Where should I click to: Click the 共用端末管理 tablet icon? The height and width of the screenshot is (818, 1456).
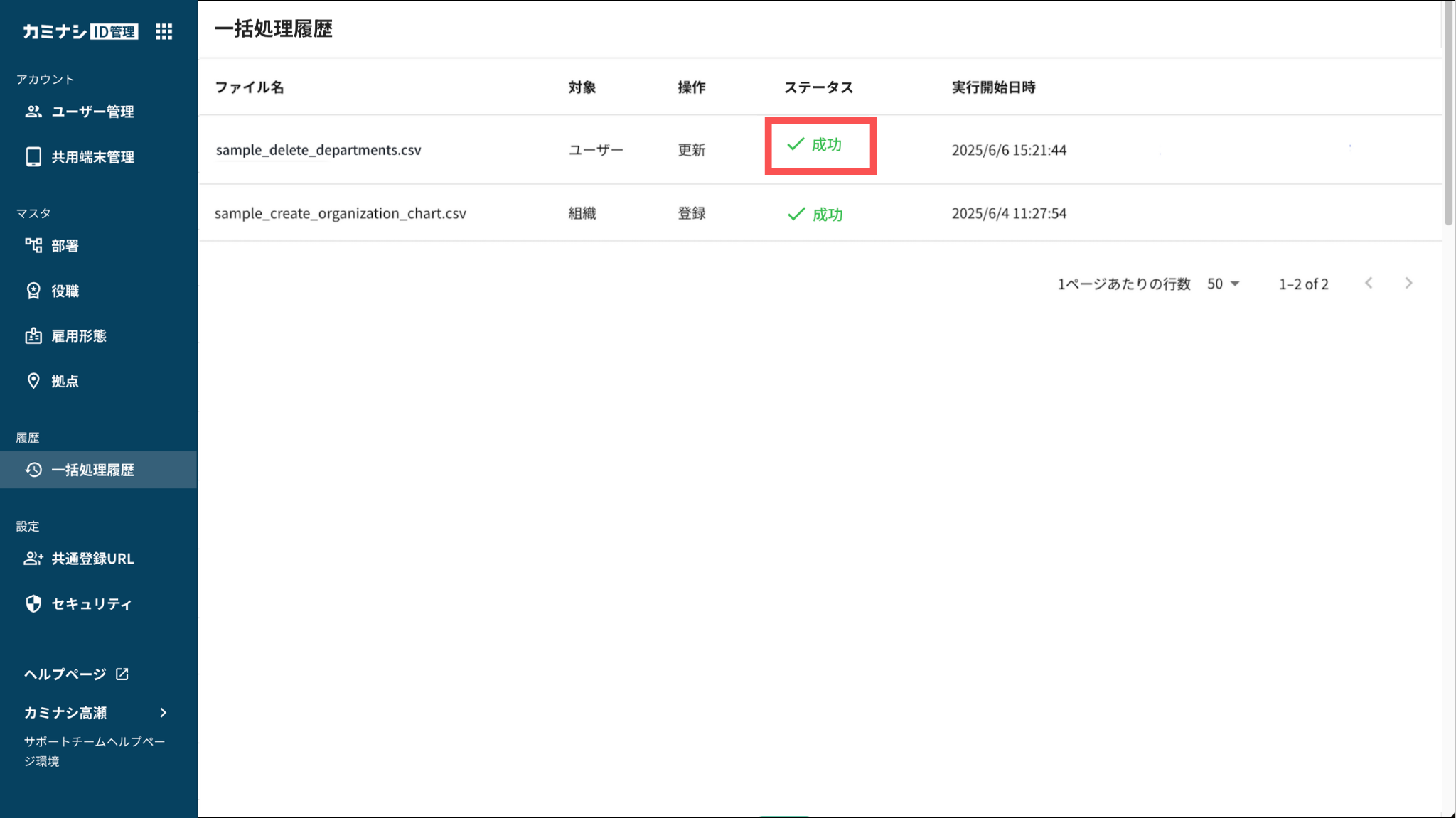coord(33,157)
